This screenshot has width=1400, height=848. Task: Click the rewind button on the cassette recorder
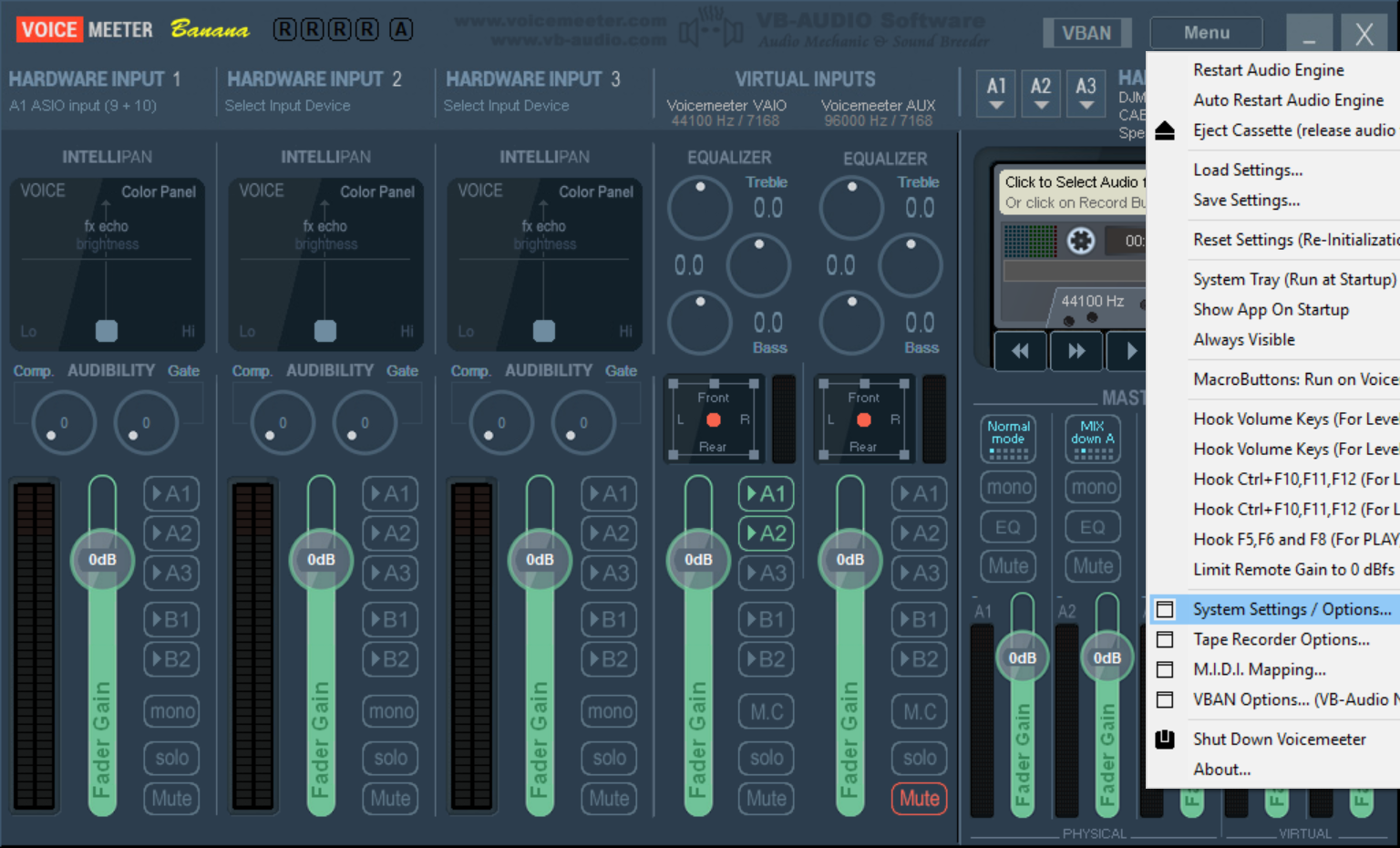(1020, 351)
